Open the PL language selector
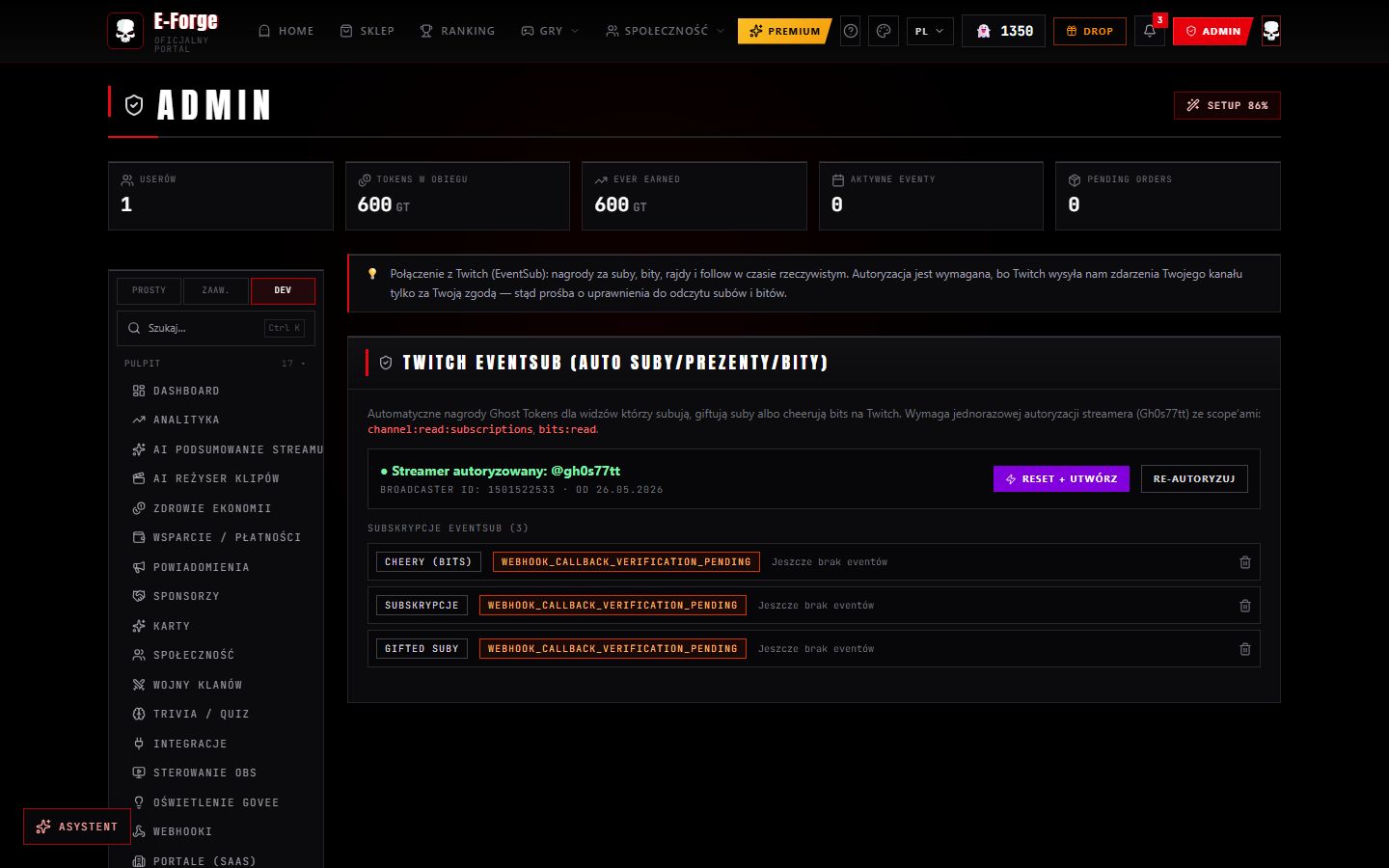 pyautogui.click(x=930, y=31)
